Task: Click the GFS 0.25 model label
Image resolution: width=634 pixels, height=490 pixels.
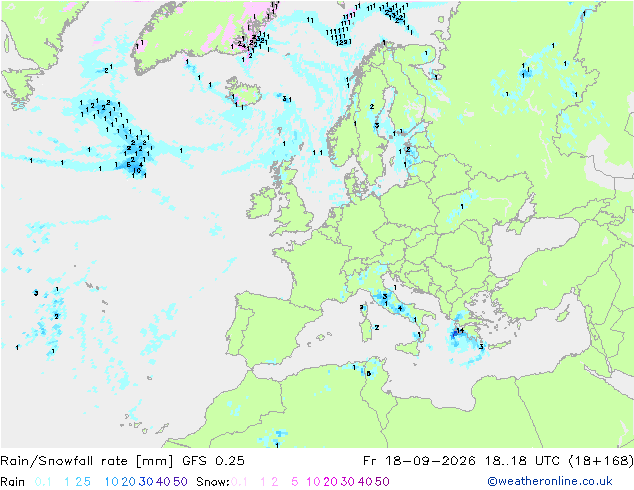Action: [213, 461]
